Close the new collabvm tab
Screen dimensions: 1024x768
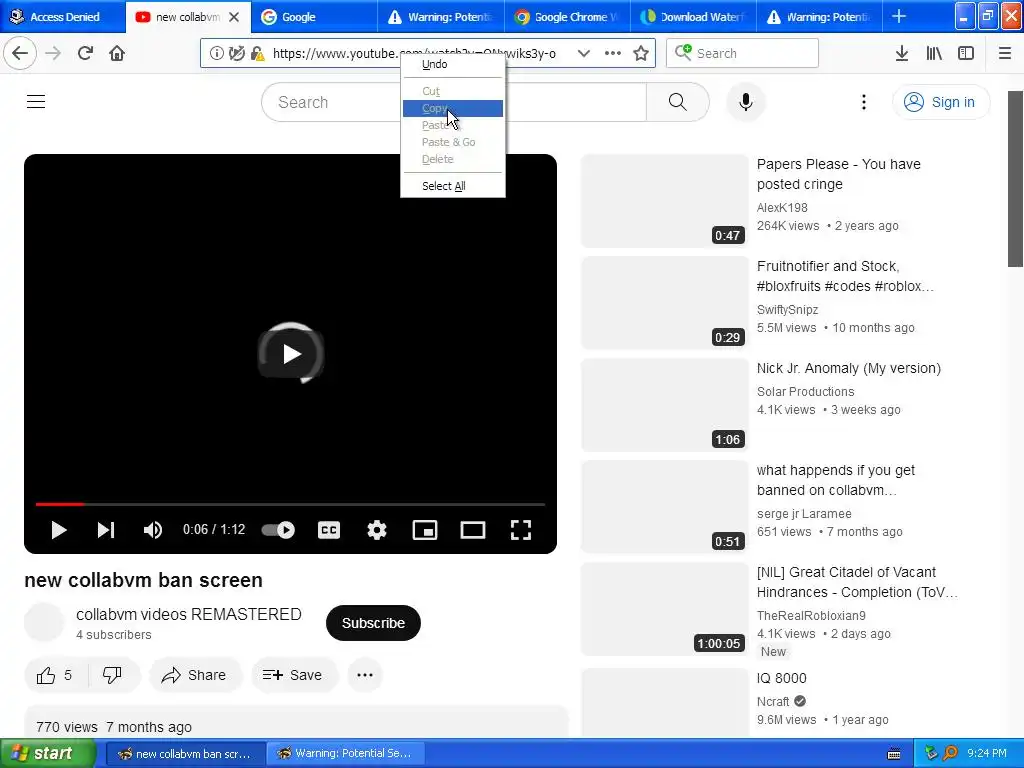pos(234,17)
